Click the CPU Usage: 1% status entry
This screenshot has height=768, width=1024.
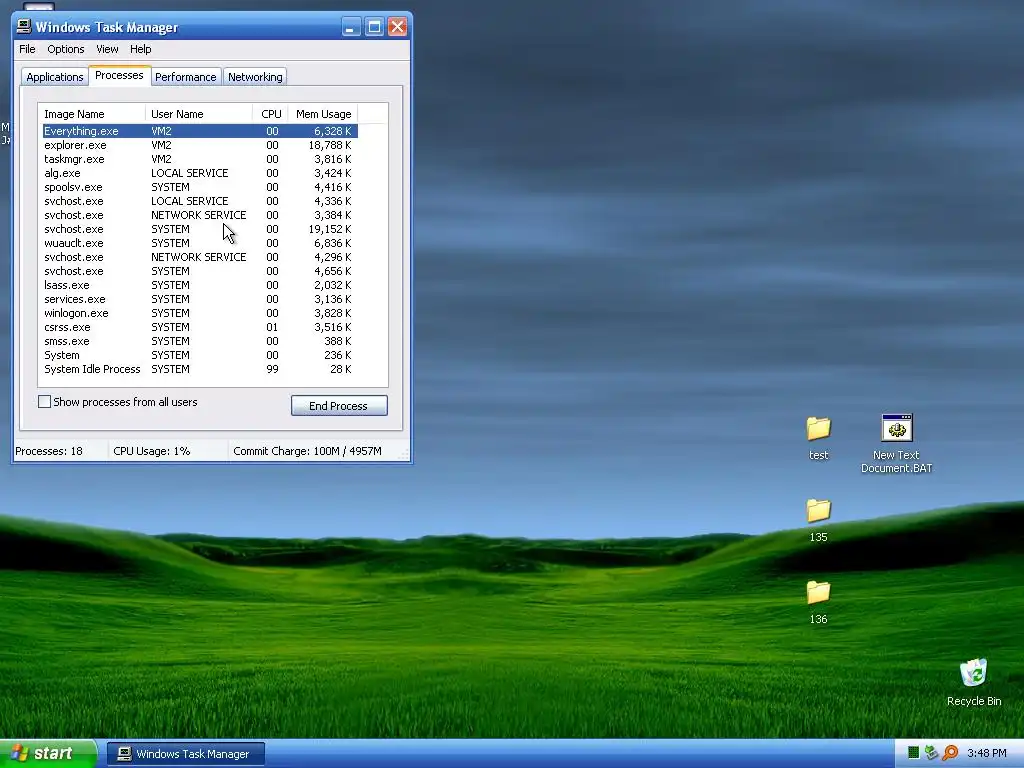[x=168, y=451]
